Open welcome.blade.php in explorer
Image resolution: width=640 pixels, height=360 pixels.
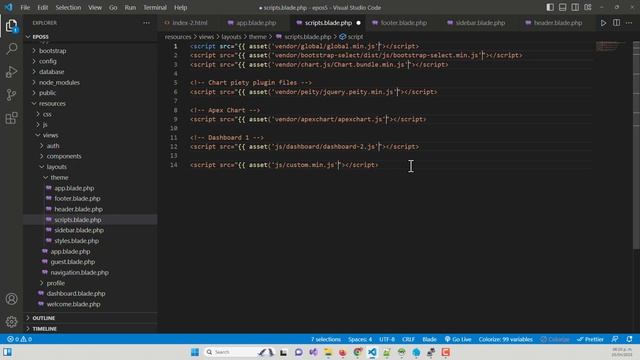pos(73,304)
